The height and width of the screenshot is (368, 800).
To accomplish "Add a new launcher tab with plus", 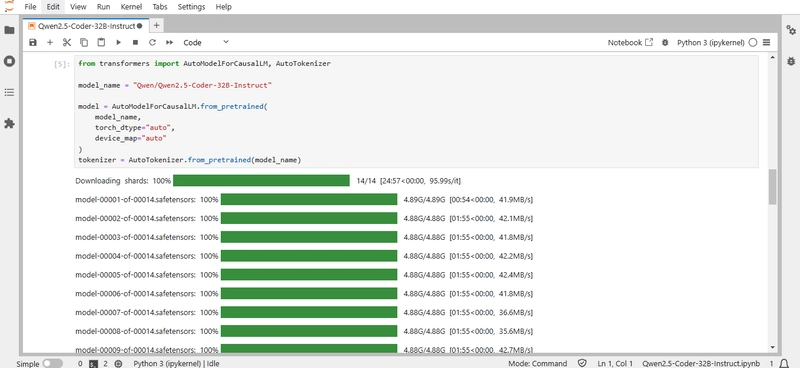I will click(x=157, y=26).
